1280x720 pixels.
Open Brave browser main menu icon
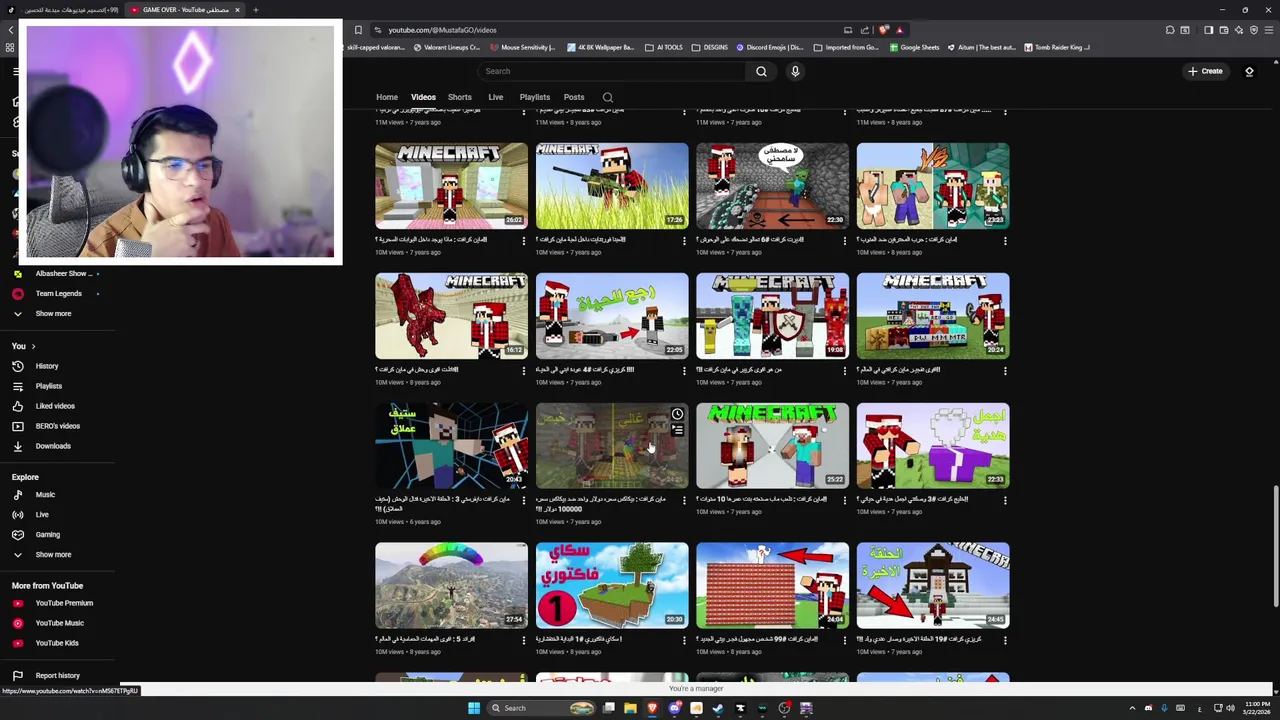1269,30
